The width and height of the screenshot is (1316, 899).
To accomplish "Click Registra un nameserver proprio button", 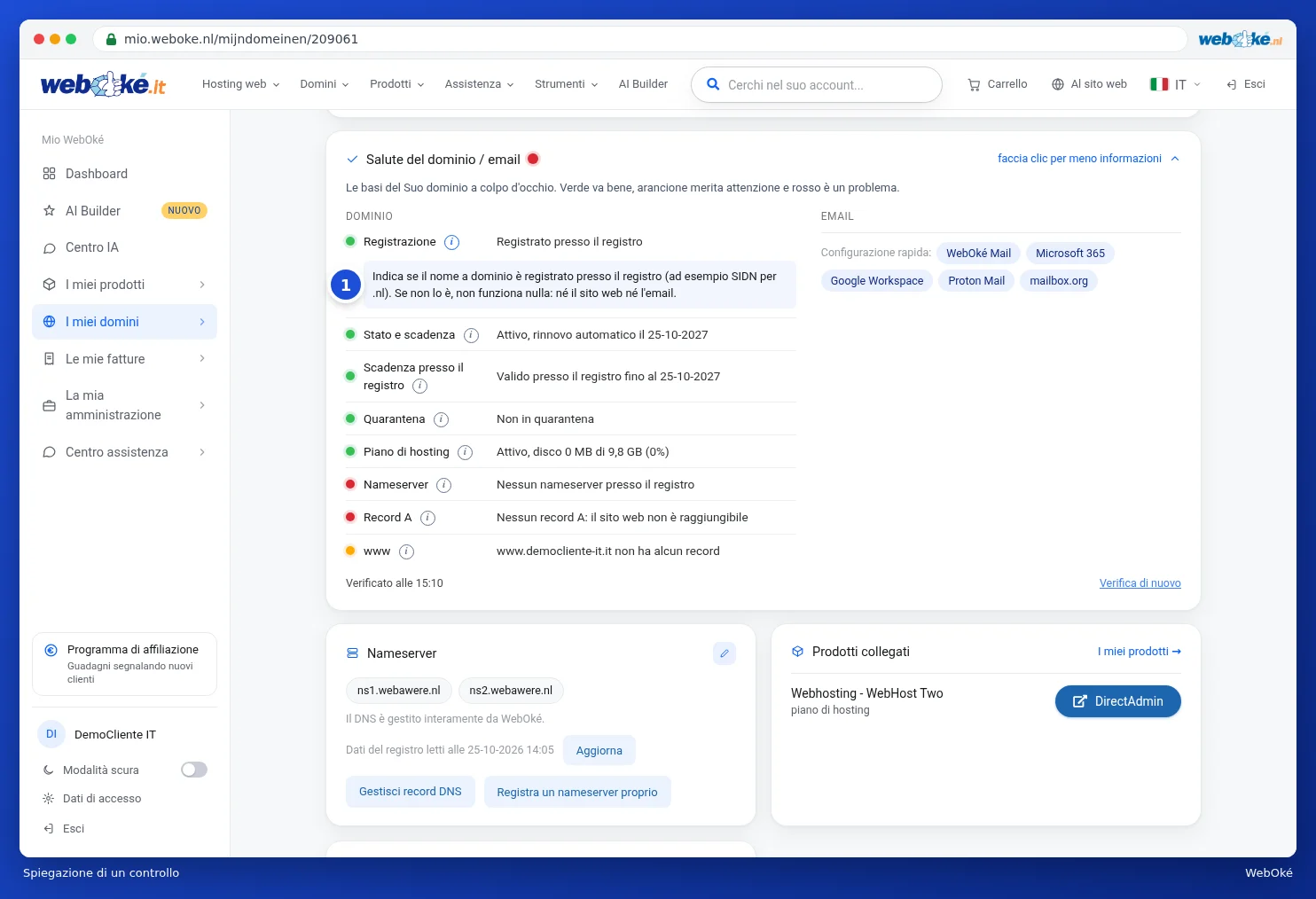I will [x=577, y=793].
